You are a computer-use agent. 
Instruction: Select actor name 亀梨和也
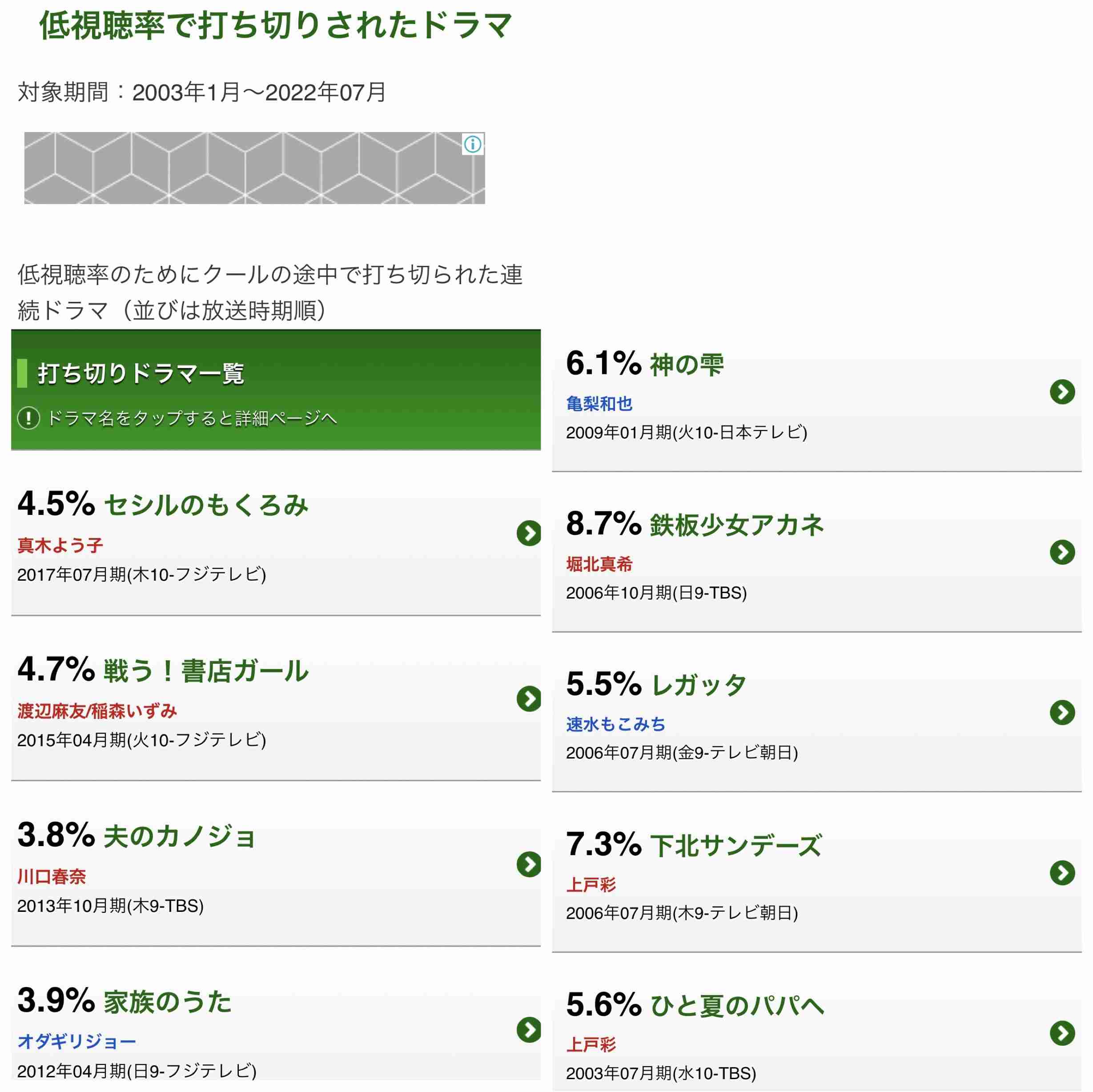[x=599, y=403]
